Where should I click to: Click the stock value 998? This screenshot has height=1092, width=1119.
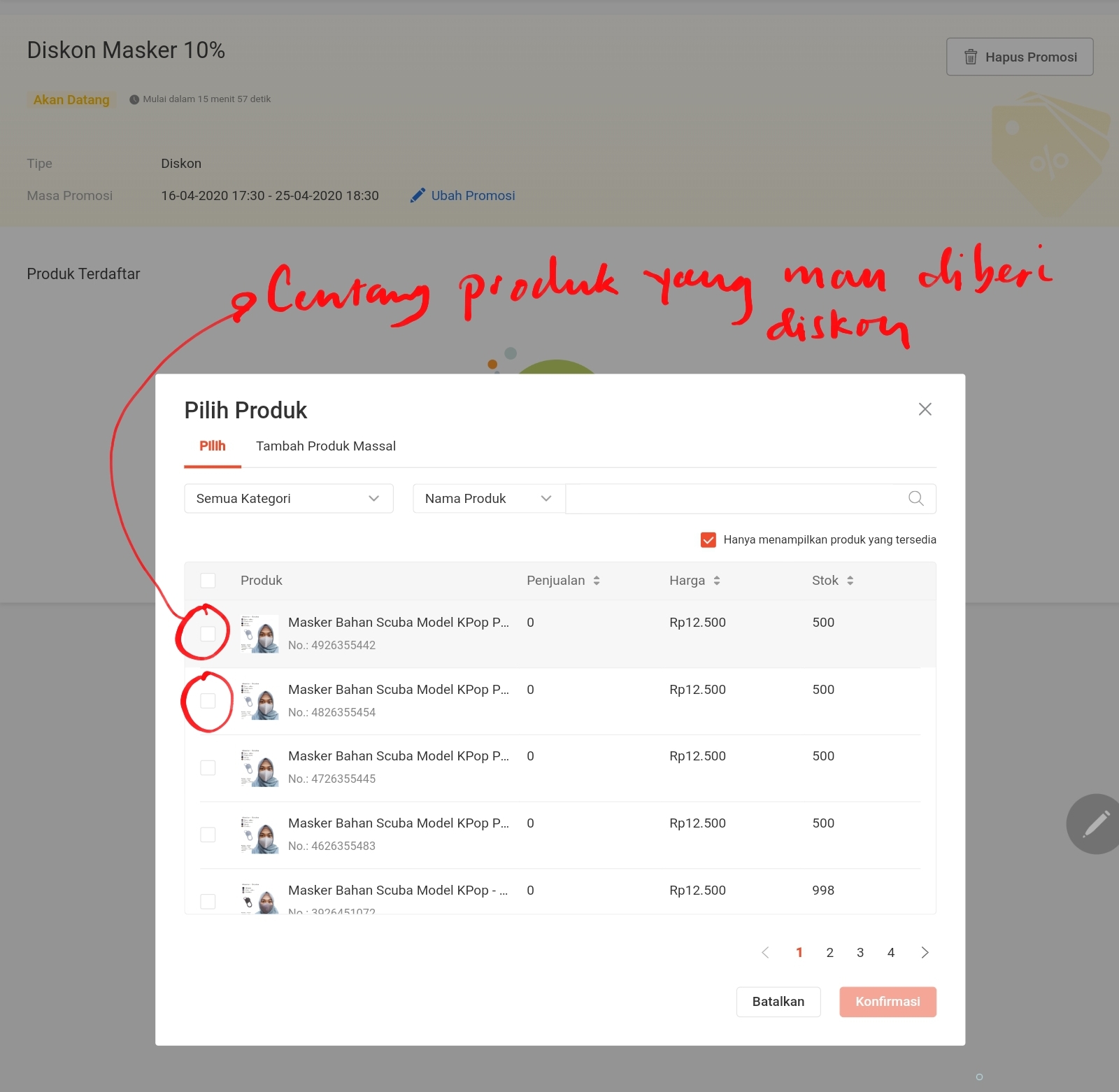coord(823,890)
